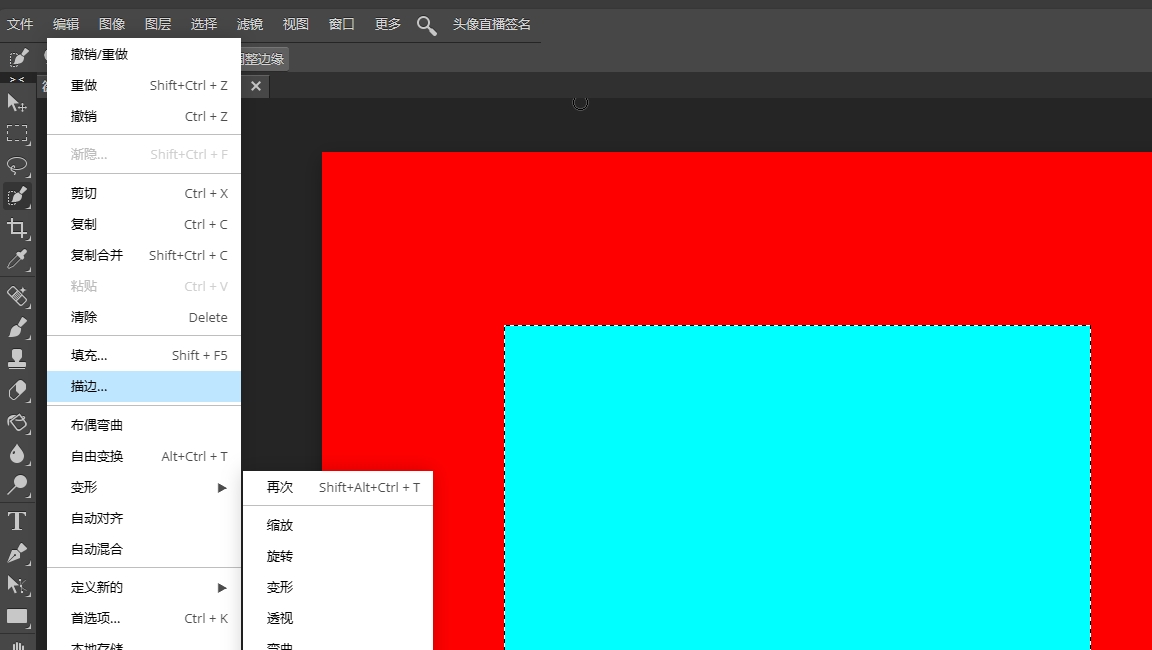Image resolution: width=1152 pixels, height=650 pixels.
Task: Select the Eyedropper tool
Action: (x=15, y=259)
